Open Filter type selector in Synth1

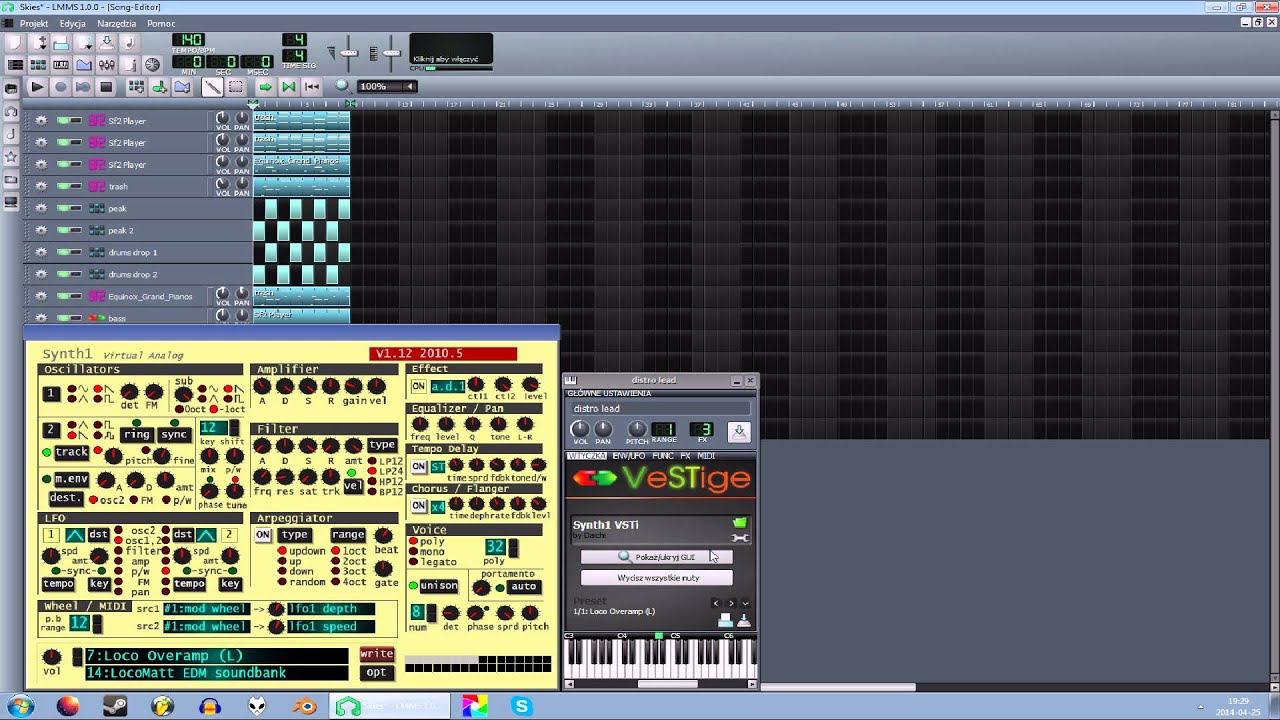pos(382,445)
